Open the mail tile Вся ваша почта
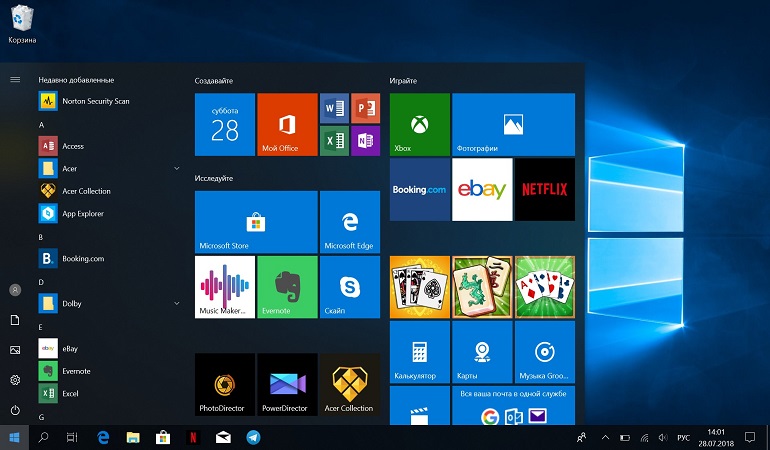 click(x=513, y=405)
